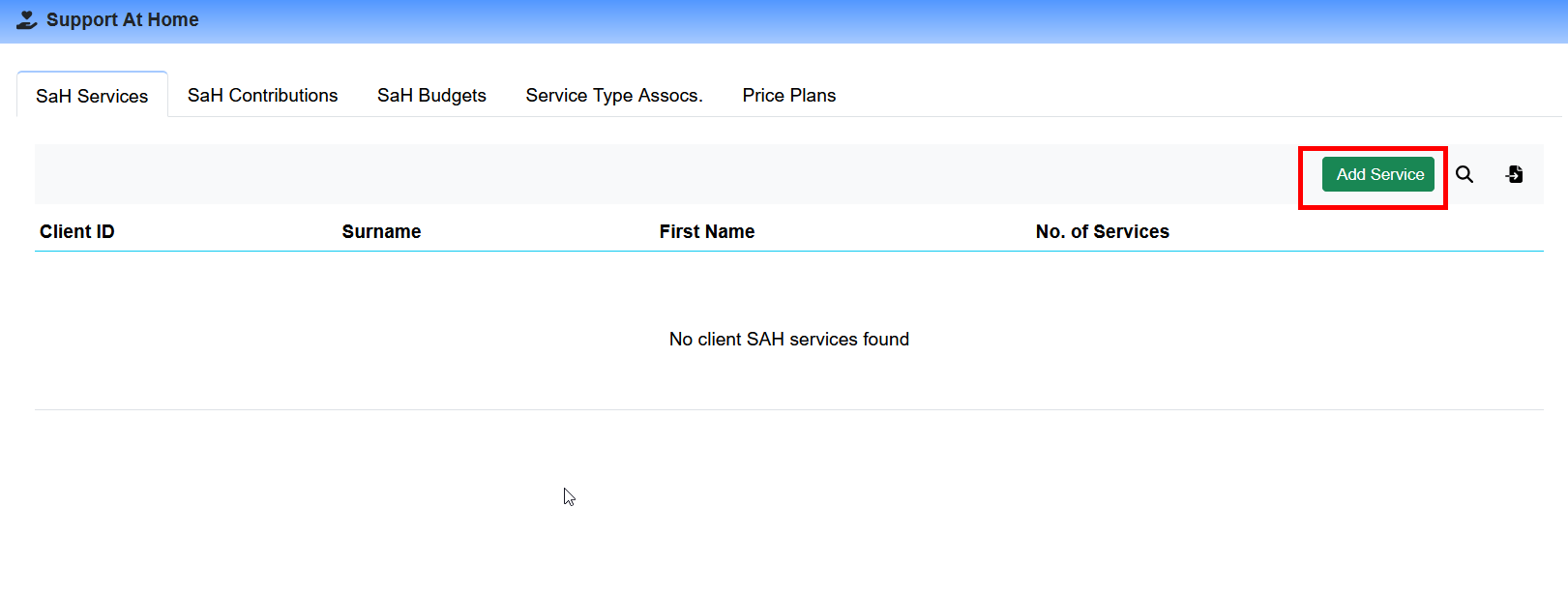Click the Support At Home title text
Image resolution: width=1568 pixels, height=597 pixels.
click(x=122, y=19)
